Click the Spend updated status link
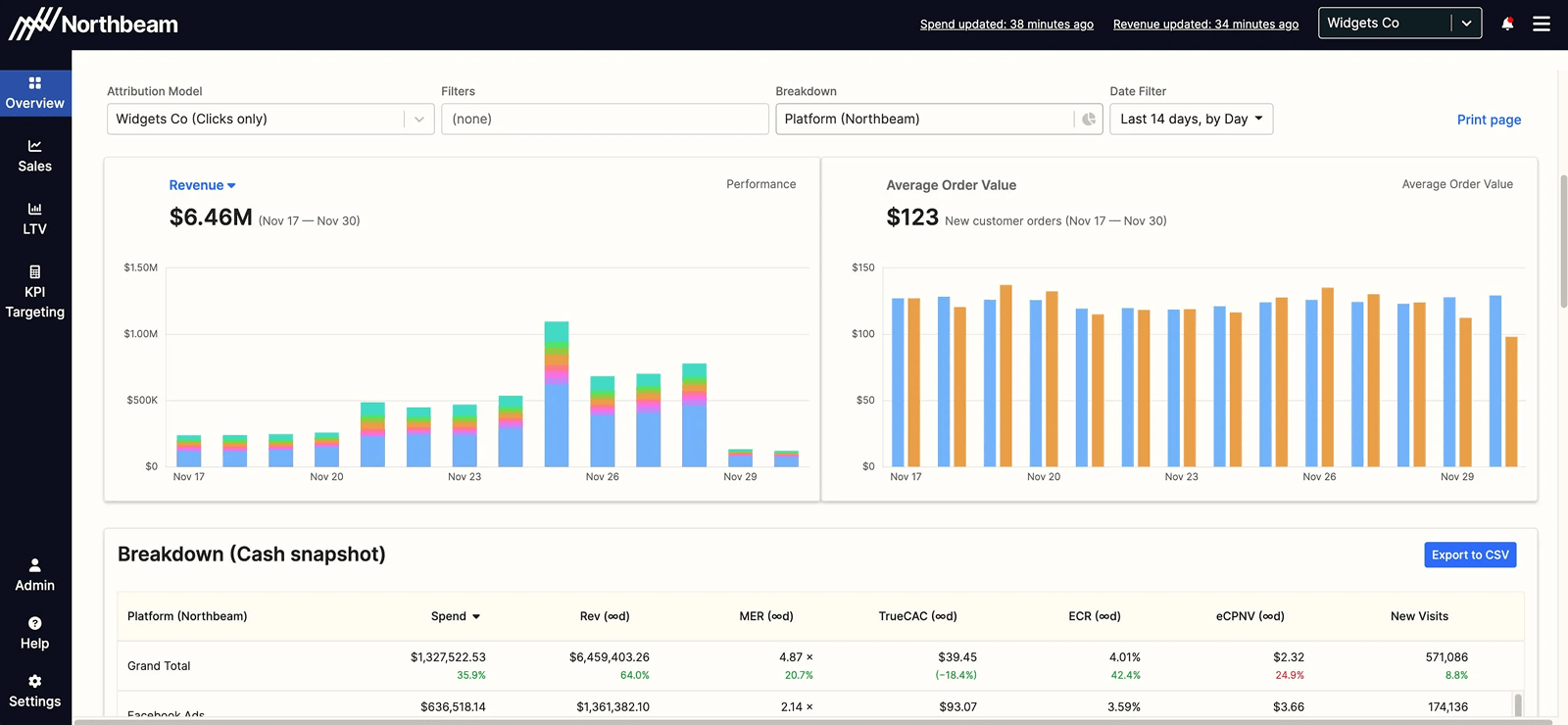This screenshot has width=1568, height=725. coord(1006,24)
